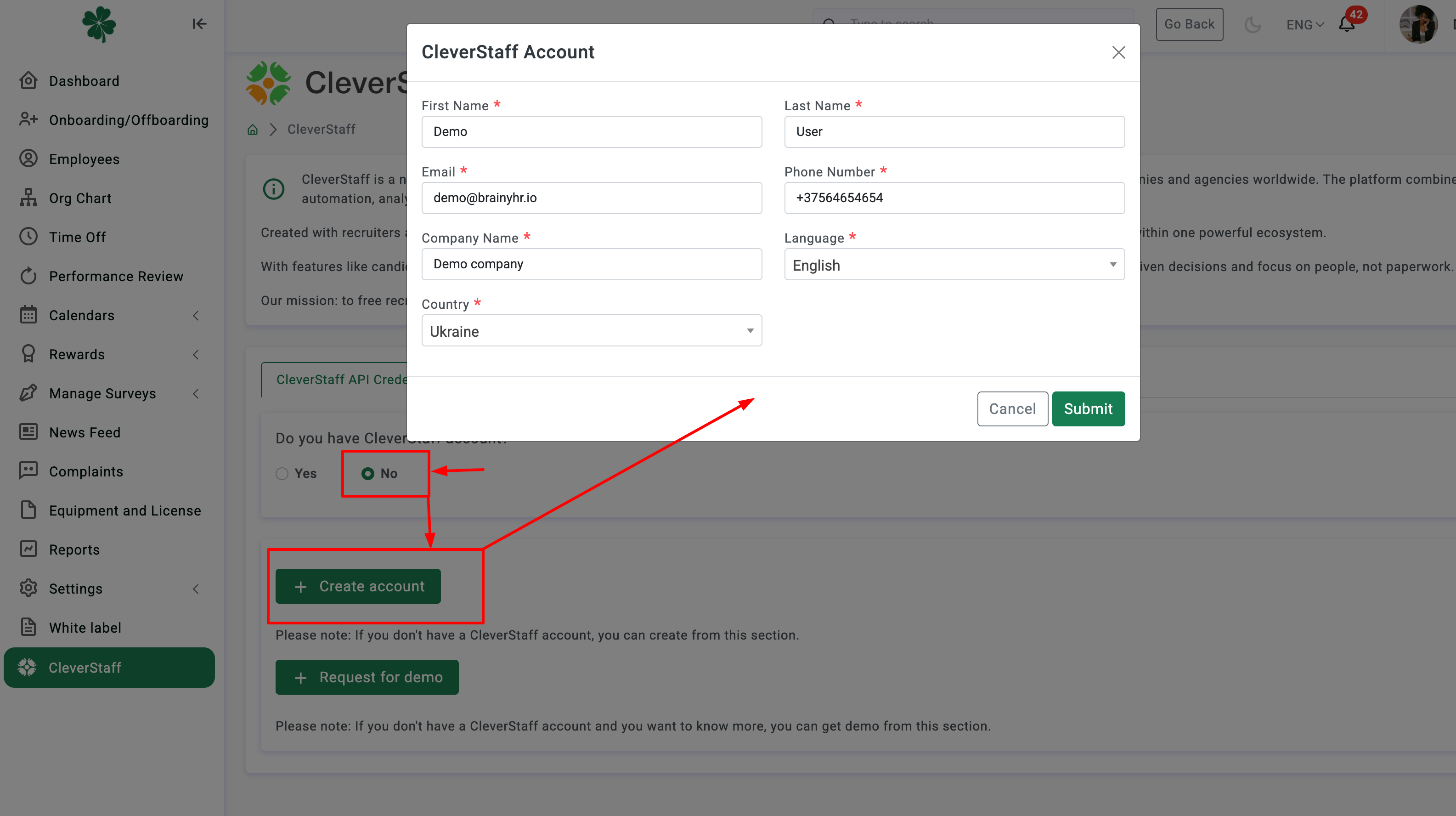This screenshot has width=1456, height=816.
Task: Click the Cancel button
Action: pyautogui.click(x=1012, y=408)
